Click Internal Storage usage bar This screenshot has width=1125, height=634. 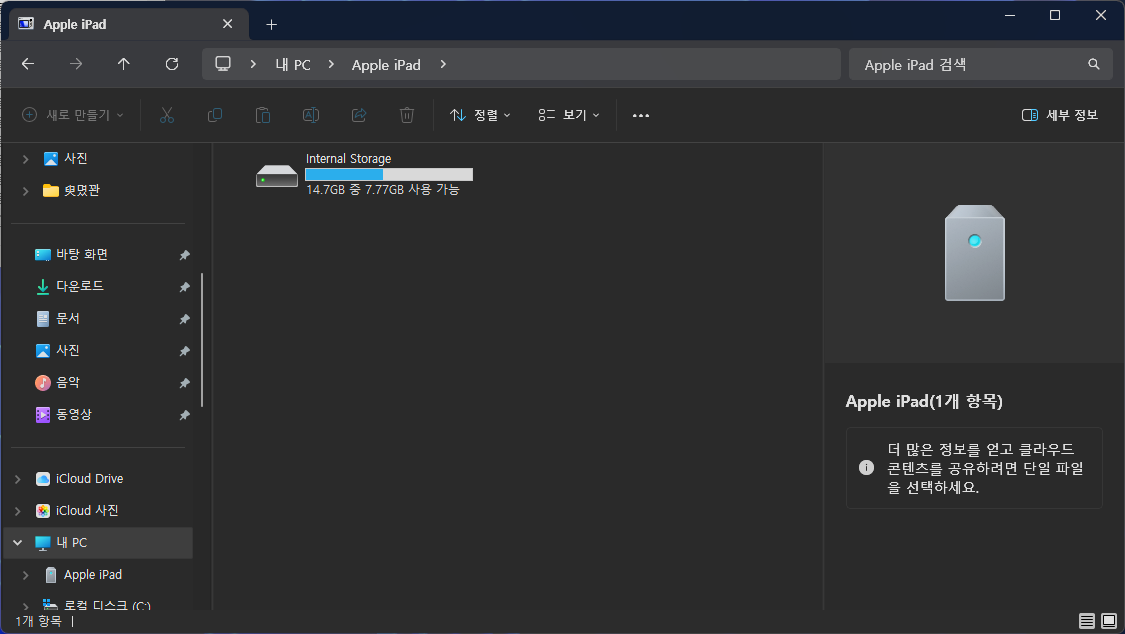(x=389, y=174)
